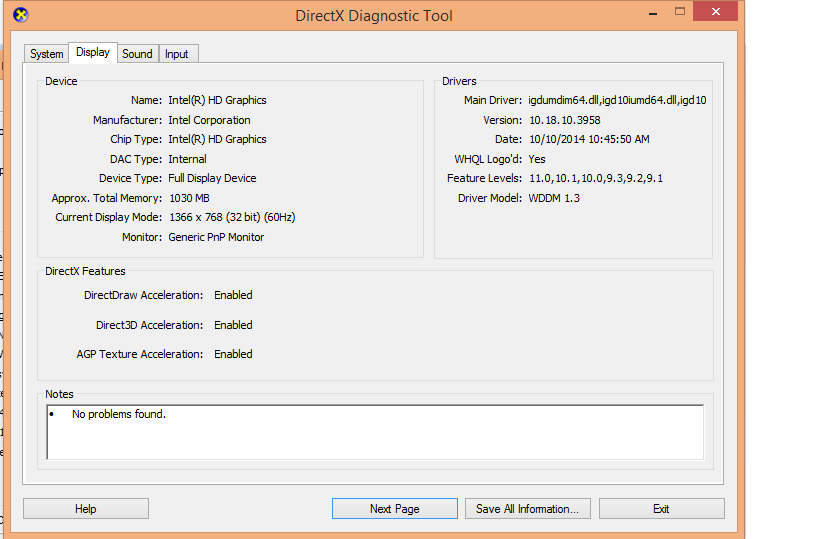The height and width of the screenshot is (539, 819).
Task: Click the 'DirectX Features' group heading
Action: coord(85,271)
